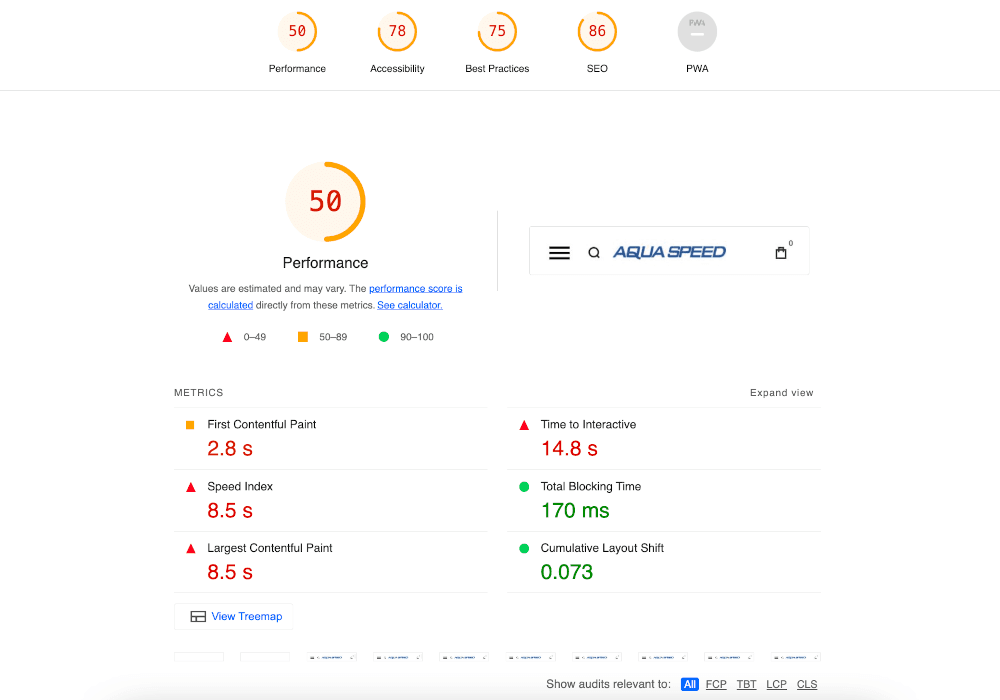Expand the First Contentful Paint metric

click(x=261, y=425)
